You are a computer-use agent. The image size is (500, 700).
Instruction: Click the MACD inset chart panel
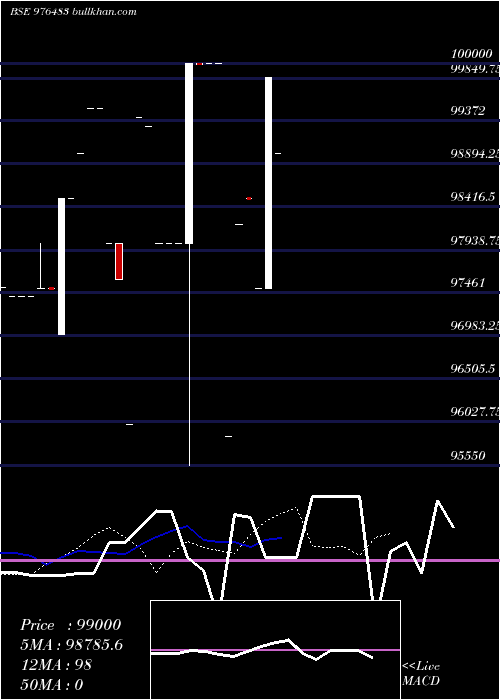(275, 650)
